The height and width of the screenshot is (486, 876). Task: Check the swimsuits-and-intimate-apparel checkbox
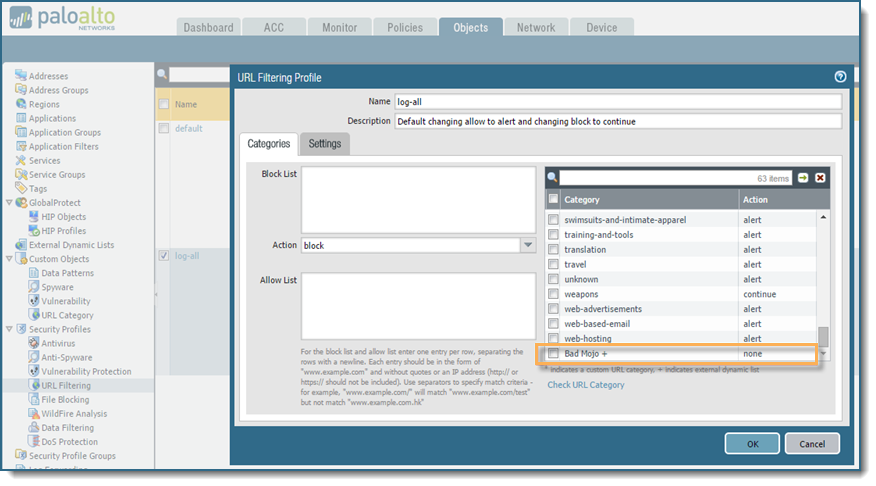click(x=553, y=220)
